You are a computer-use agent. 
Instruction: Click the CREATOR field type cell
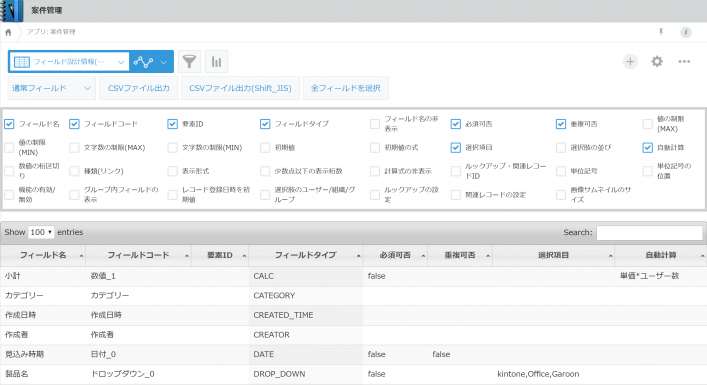click(306, 335)
